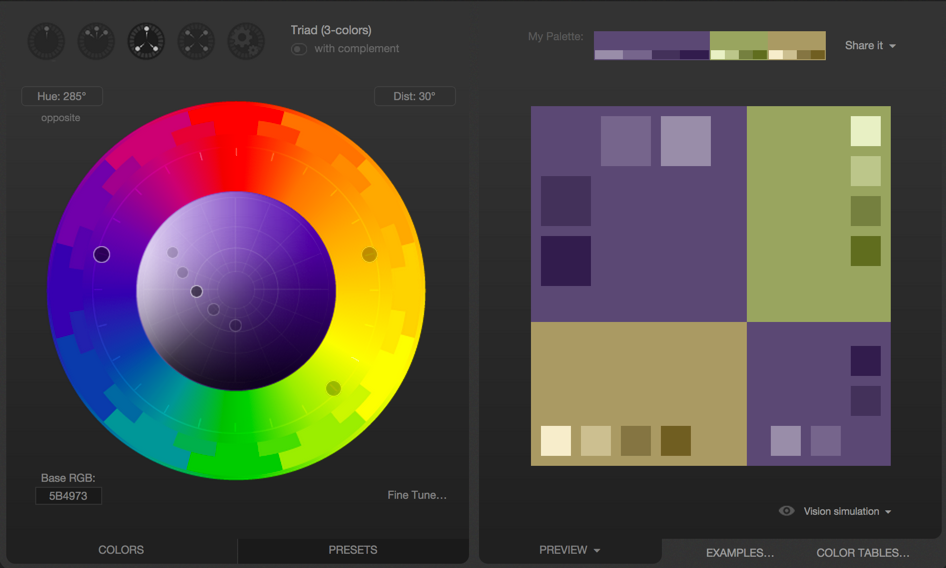Click the topmost lightest shade dot in inner circle

[173, 252]
